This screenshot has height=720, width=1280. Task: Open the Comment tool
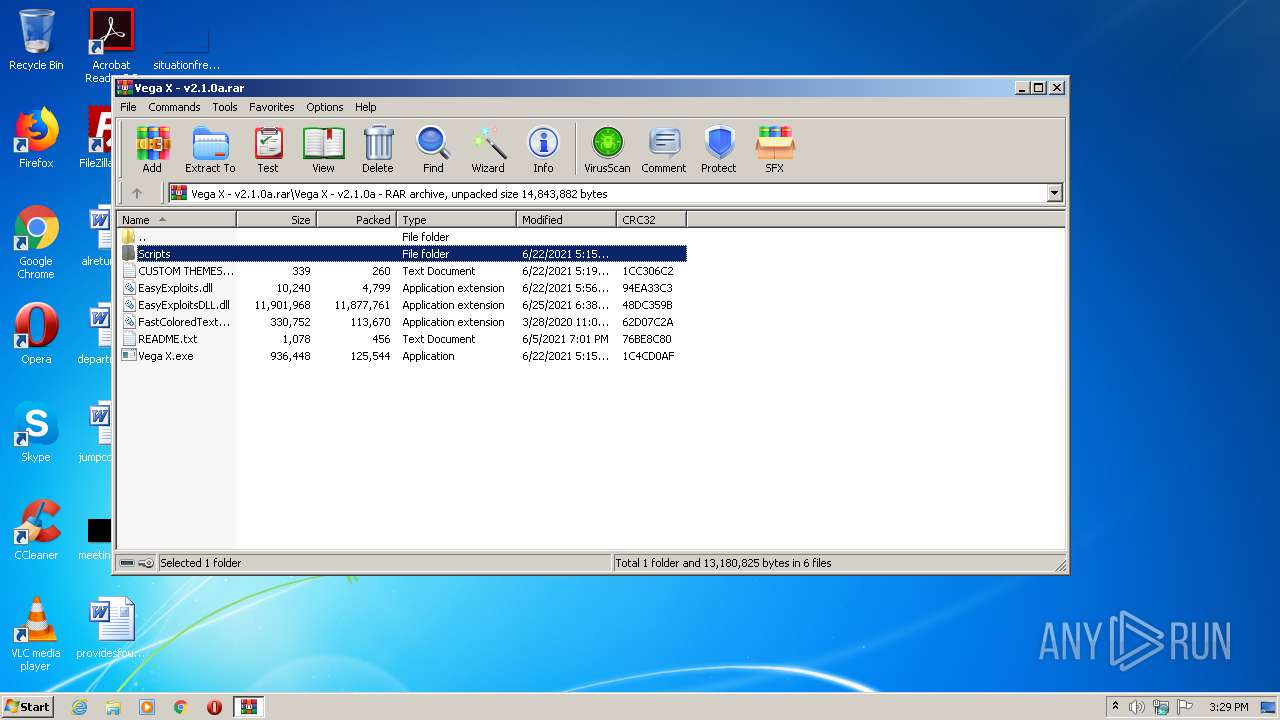664,150
